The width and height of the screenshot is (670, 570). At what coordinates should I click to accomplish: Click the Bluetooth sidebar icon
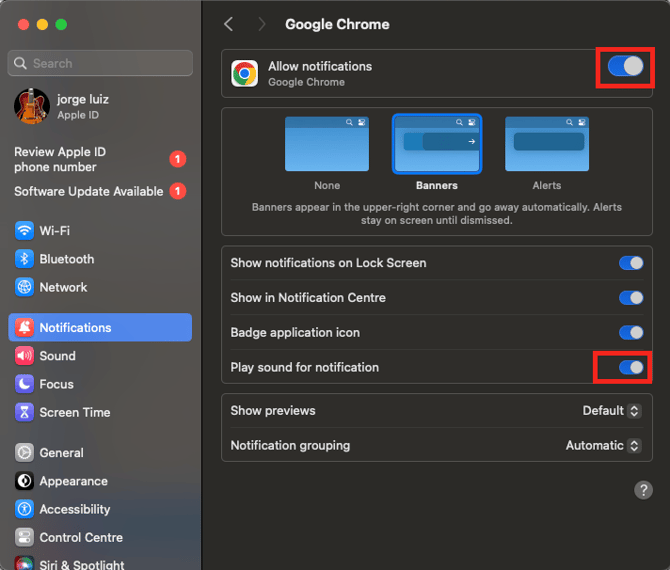point(24,259)
